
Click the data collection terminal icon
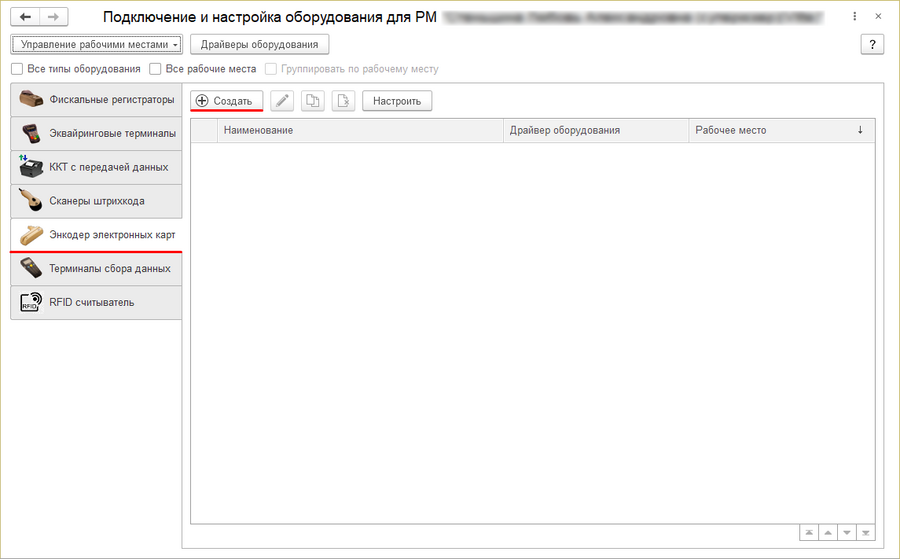[x=31, y=268]
